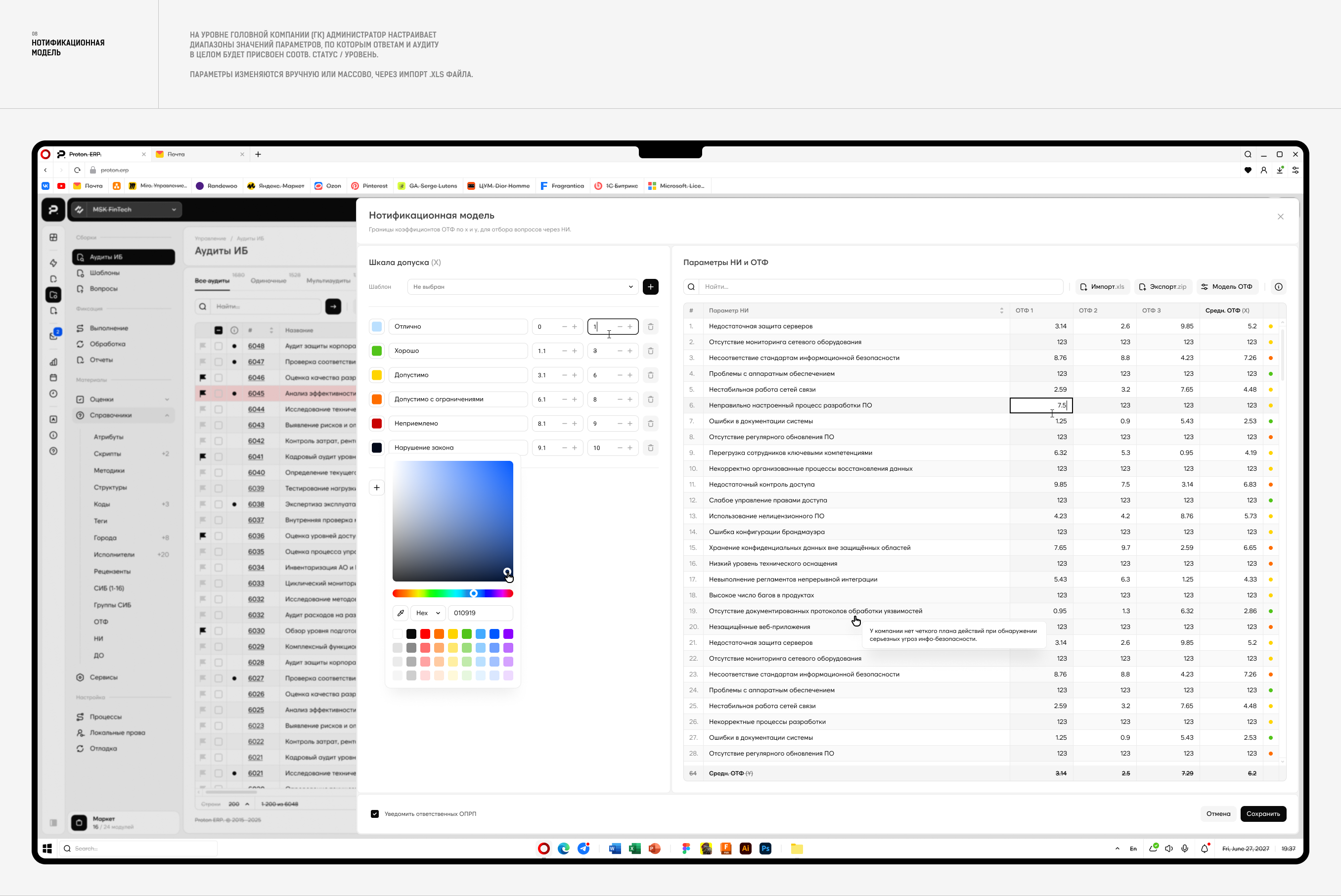Click the Найти search field in parameters

[x=880, y=287]
